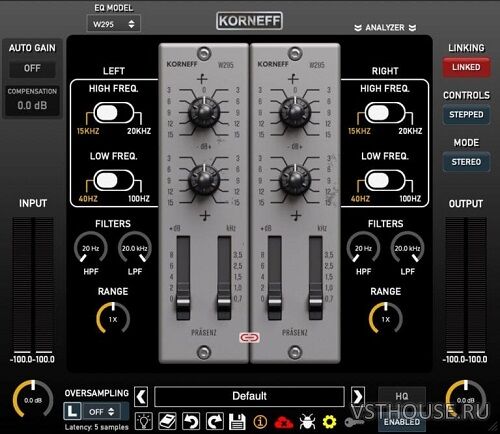Click the red cloud update icon
500x434 pixels.
point(283,422)
